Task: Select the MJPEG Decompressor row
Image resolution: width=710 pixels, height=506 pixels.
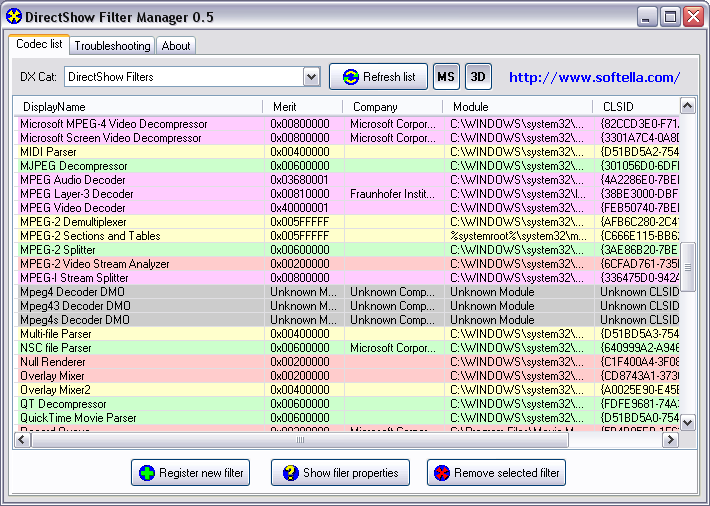Action: point(349,166)
